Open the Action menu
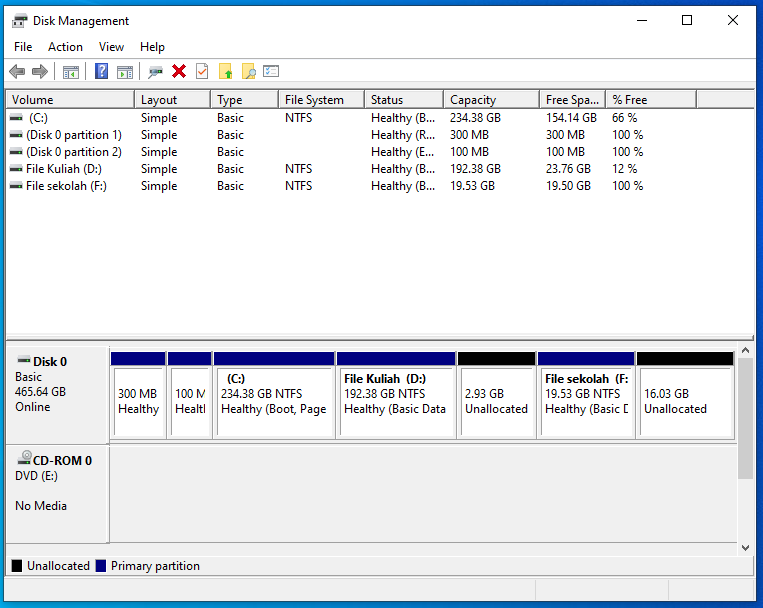Viewport: 763px width, 608px height. click(x=66, y=47)
